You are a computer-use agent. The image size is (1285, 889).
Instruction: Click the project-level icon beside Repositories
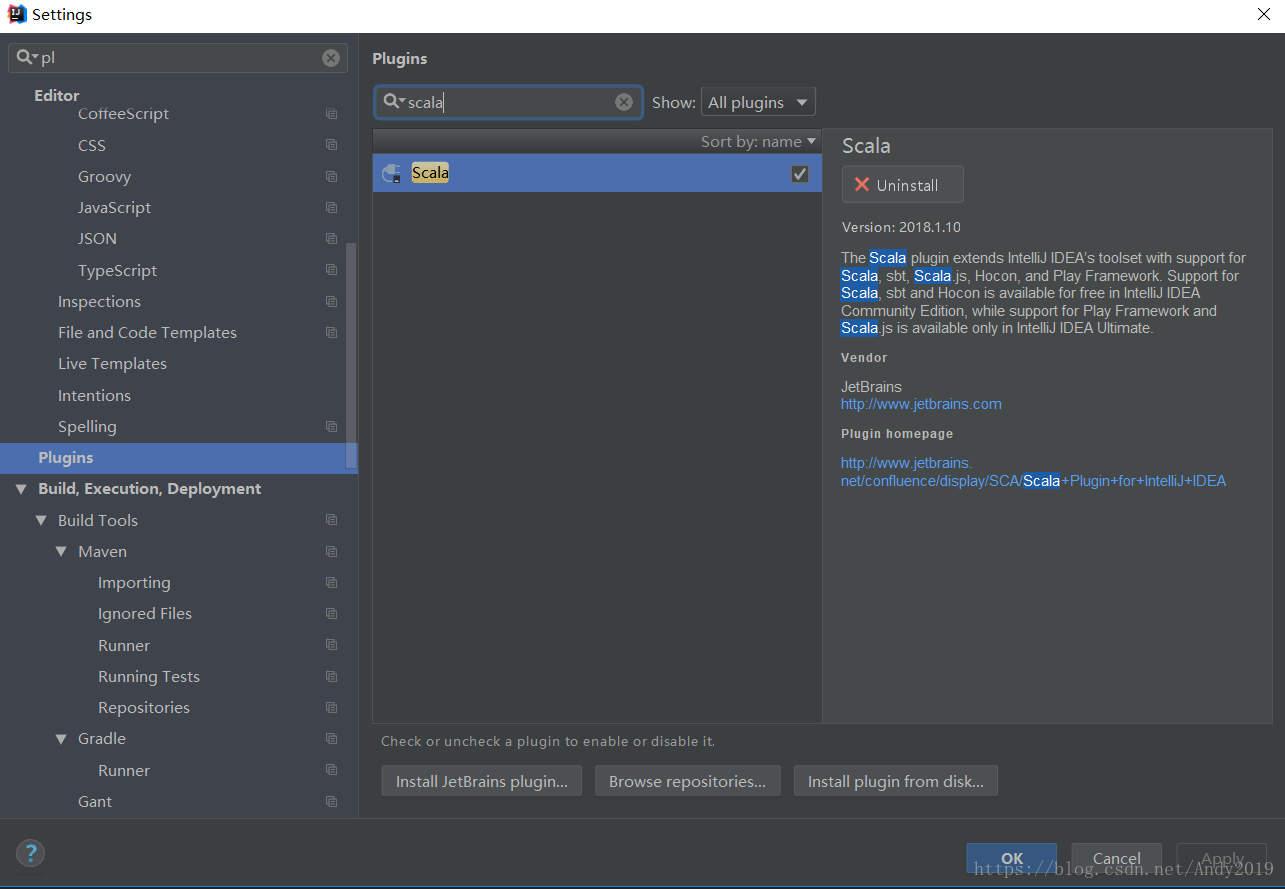332,708
